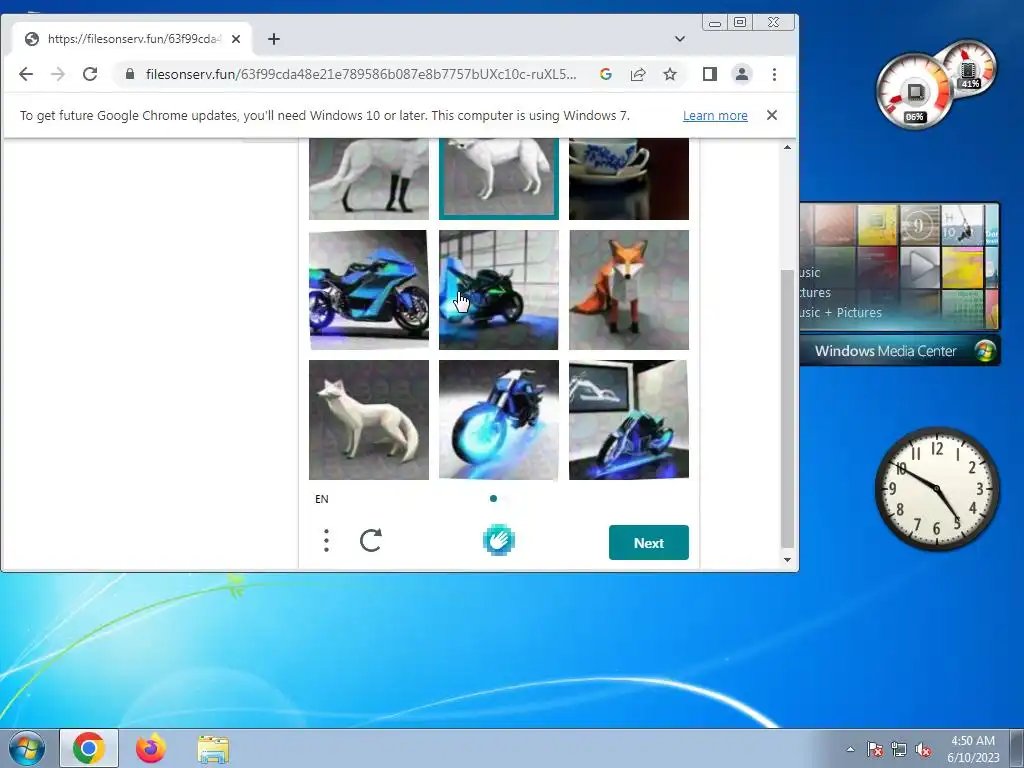
Task: Click the page scrollbar up arrow
Action: [787, 148]
